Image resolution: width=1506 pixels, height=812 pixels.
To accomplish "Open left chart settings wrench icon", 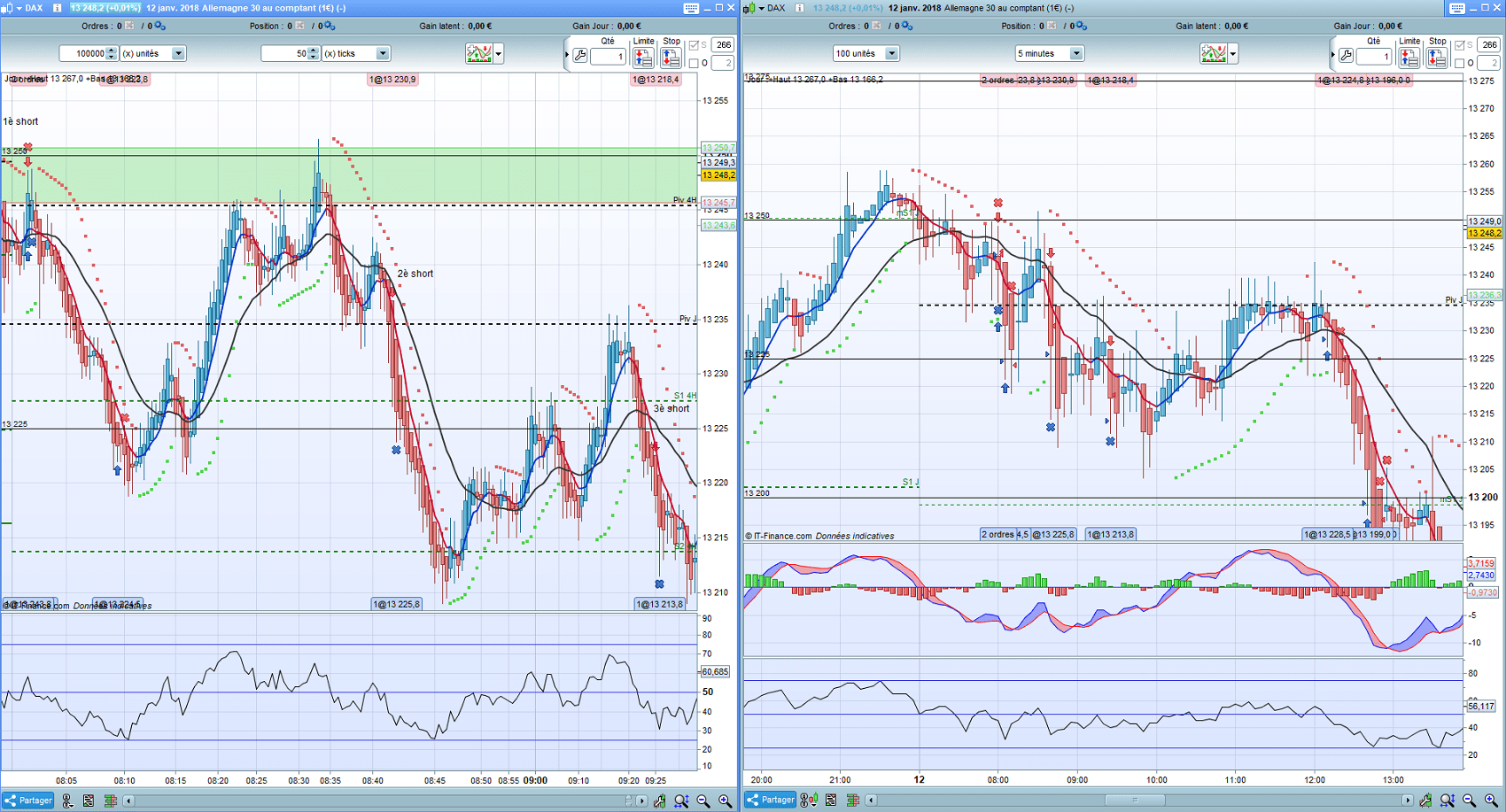I will pyautogui.click(x=580, y=56).
